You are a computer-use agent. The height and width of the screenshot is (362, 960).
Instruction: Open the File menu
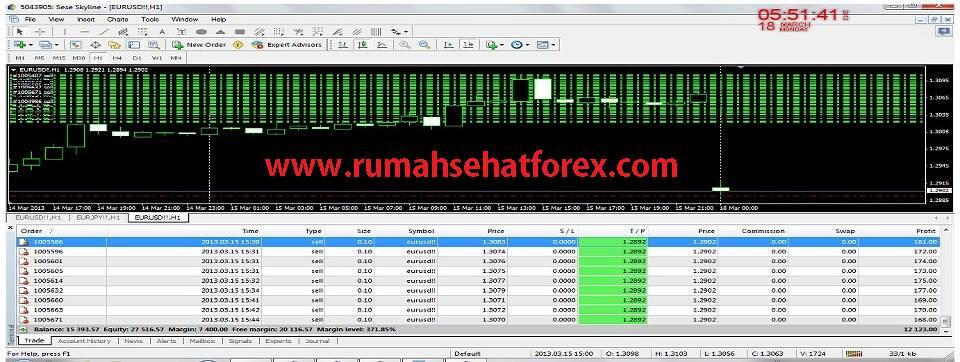coord(30,20)
